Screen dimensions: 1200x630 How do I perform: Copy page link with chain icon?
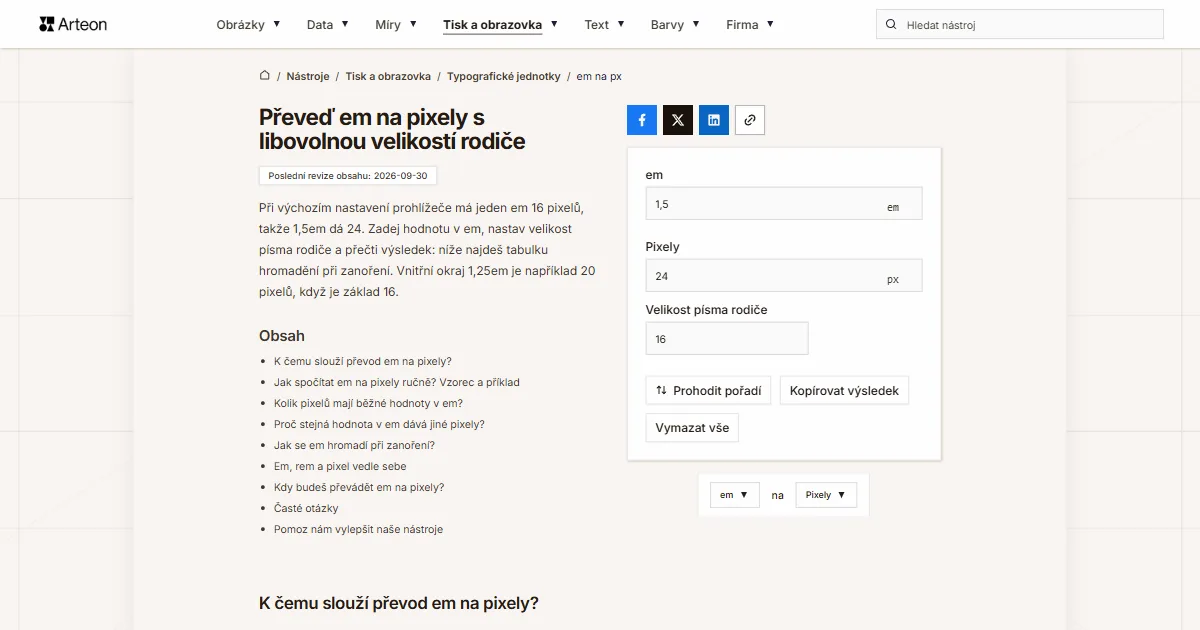[750, 120]
